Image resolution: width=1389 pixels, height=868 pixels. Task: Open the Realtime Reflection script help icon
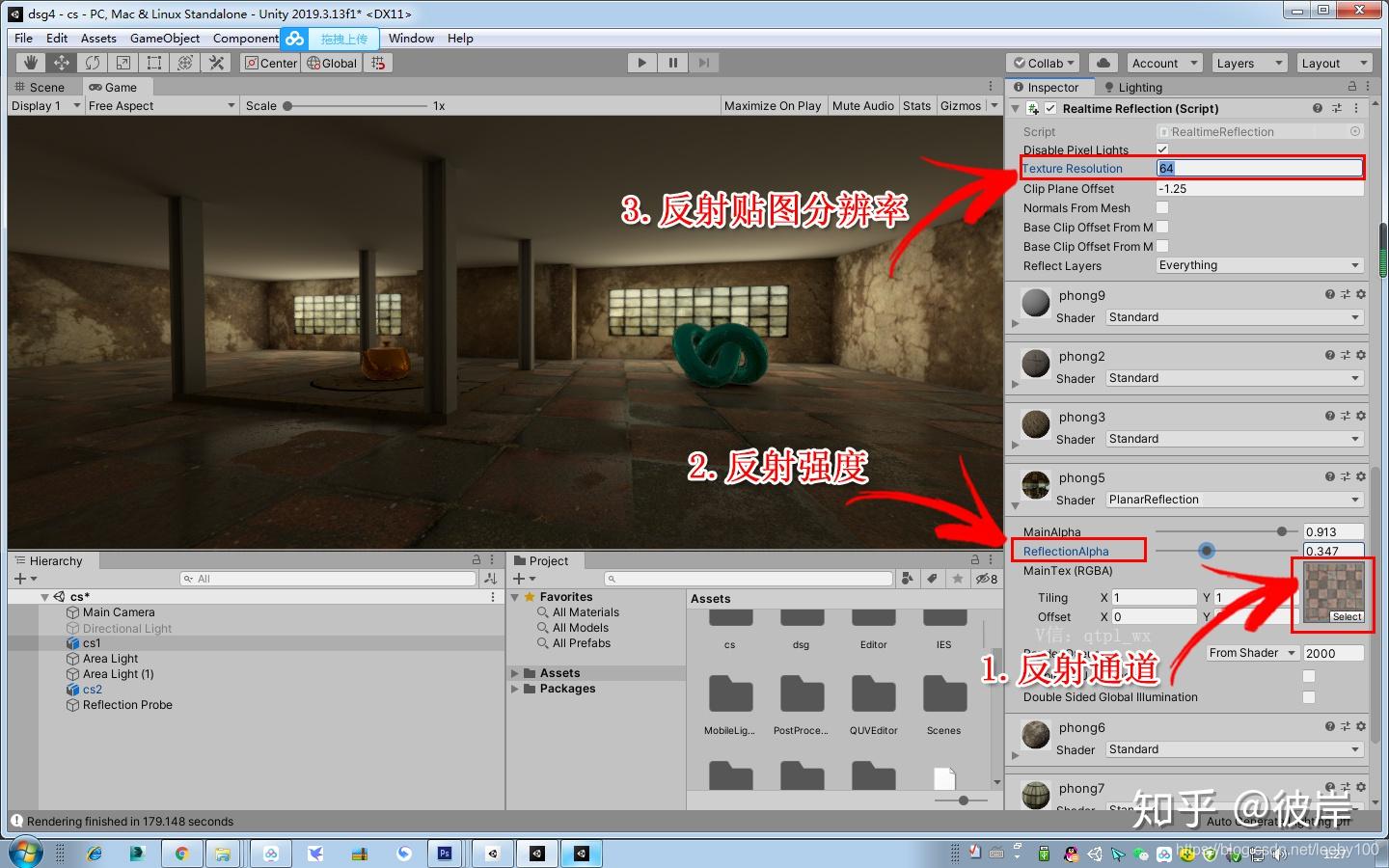(x=1318, y=108)
